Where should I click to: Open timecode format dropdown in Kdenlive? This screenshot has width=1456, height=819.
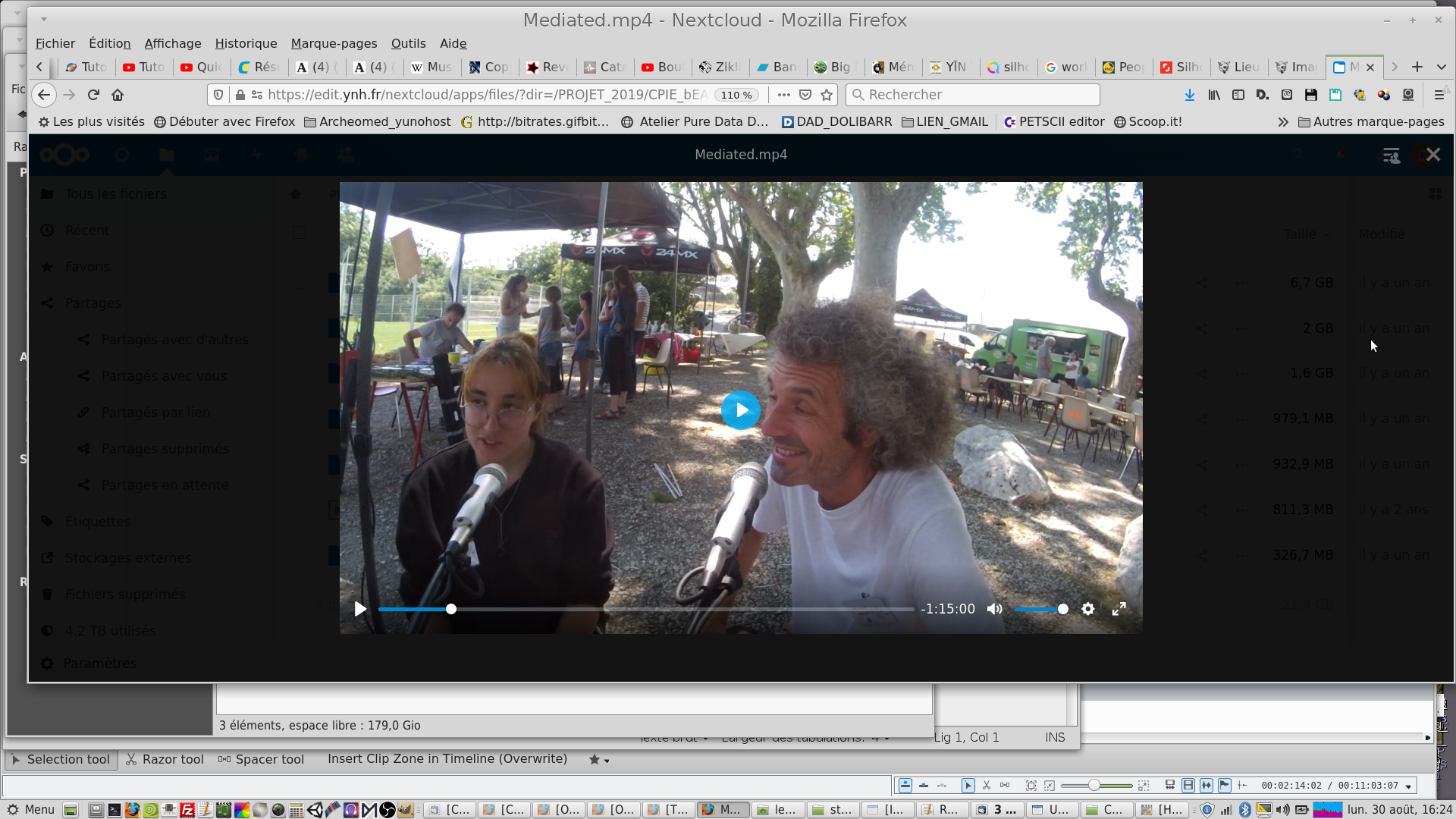(x=1408, y=786)
